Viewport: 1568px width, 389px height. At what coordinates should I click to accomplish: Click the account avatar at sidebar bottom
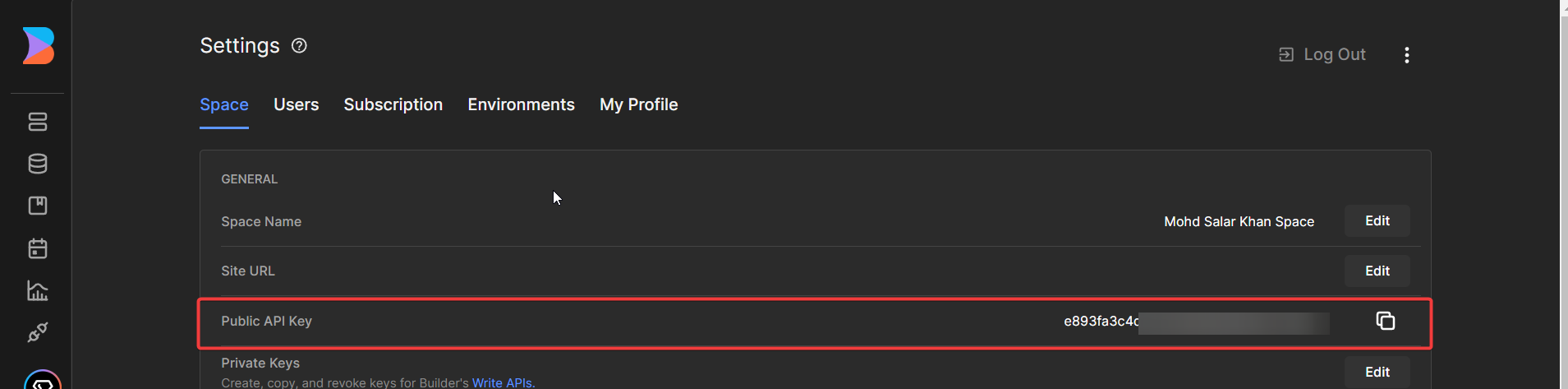tap(43, 381)
